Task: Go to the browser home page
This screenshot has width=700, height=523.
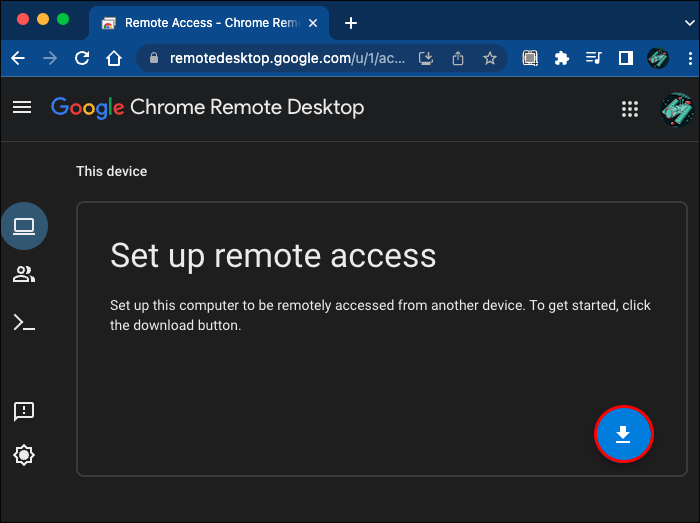Action: 114,58
